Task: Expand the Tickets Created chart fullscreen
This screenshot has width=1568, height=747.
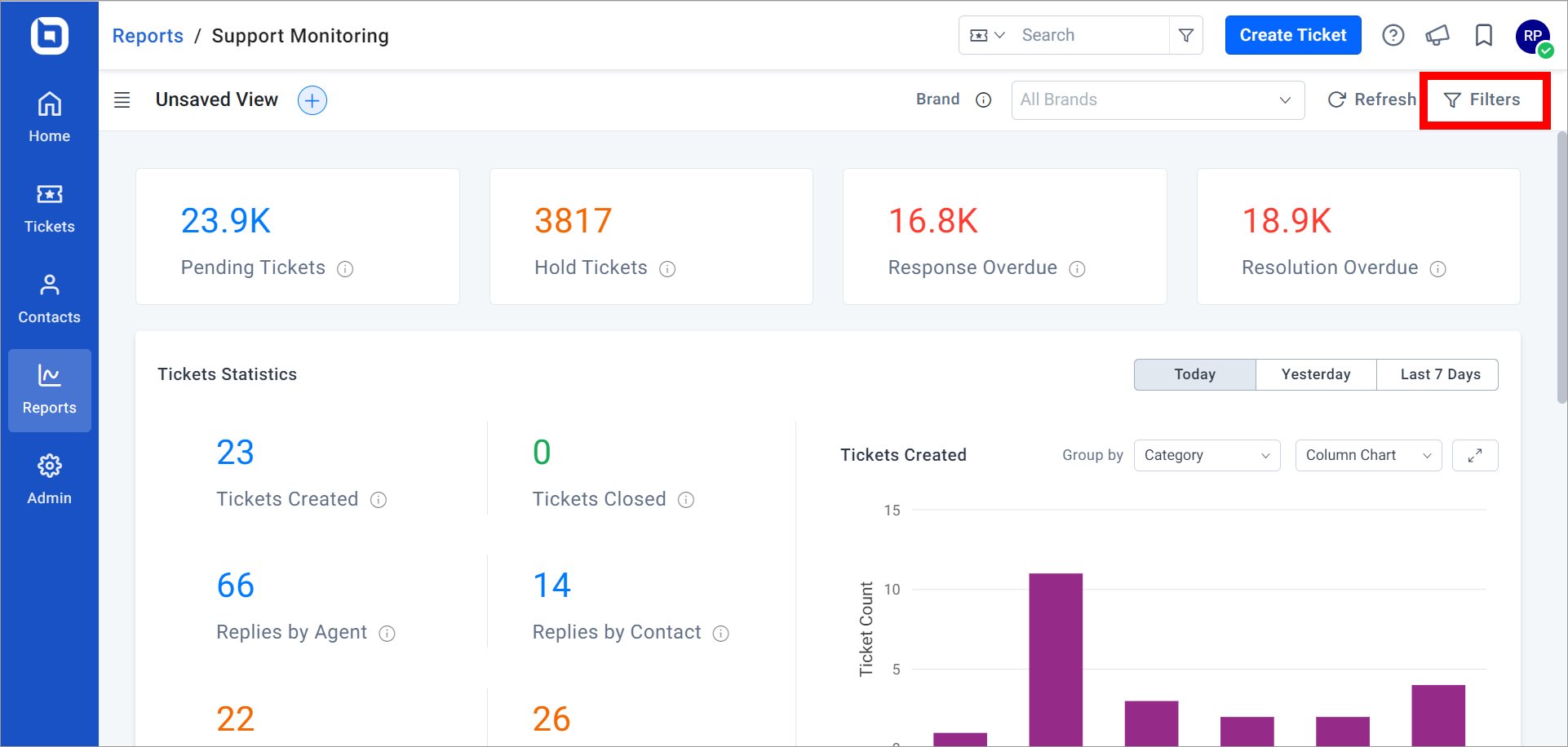Action: (1475, 455)
